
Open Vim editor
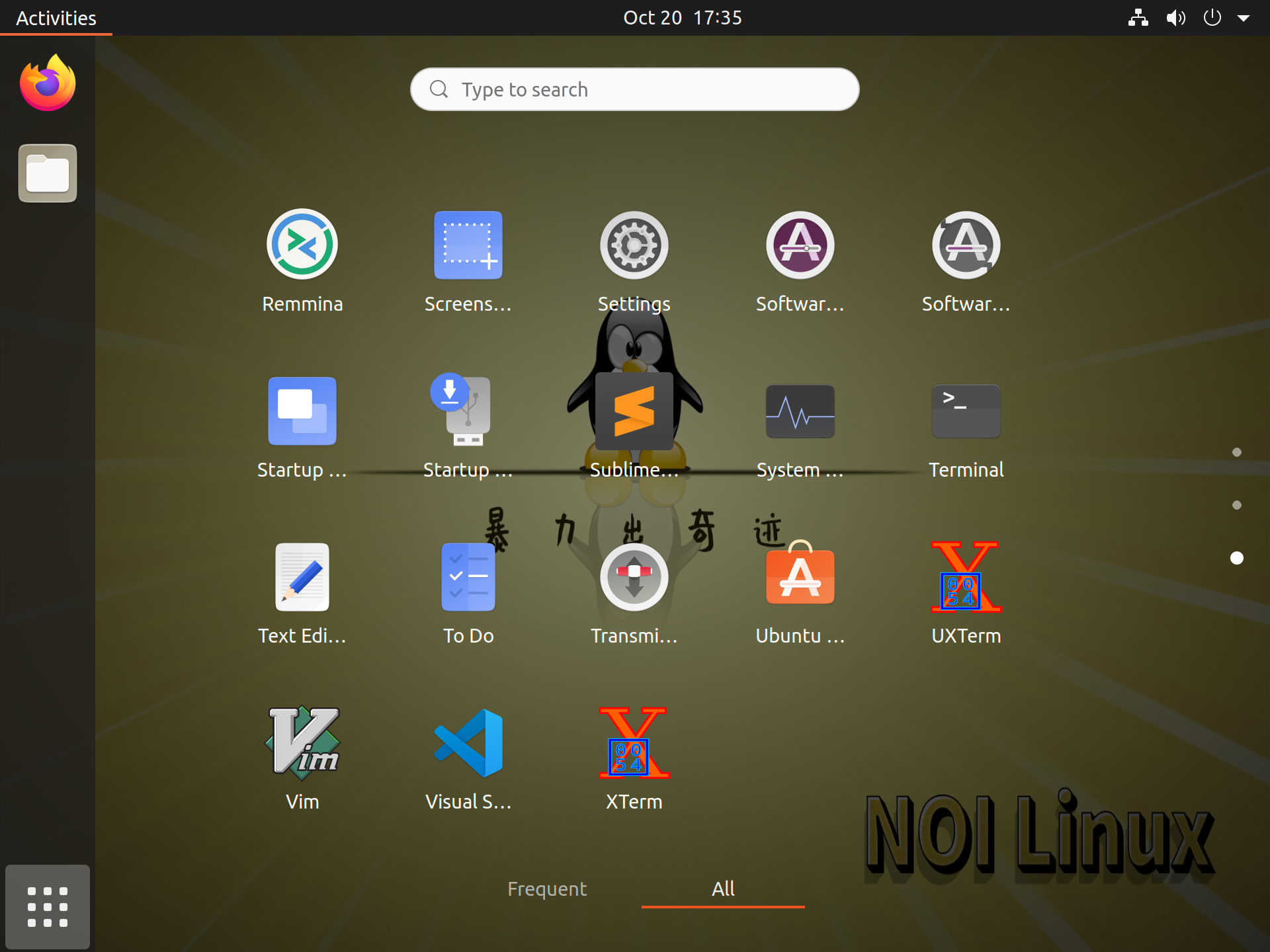[302, 742]
